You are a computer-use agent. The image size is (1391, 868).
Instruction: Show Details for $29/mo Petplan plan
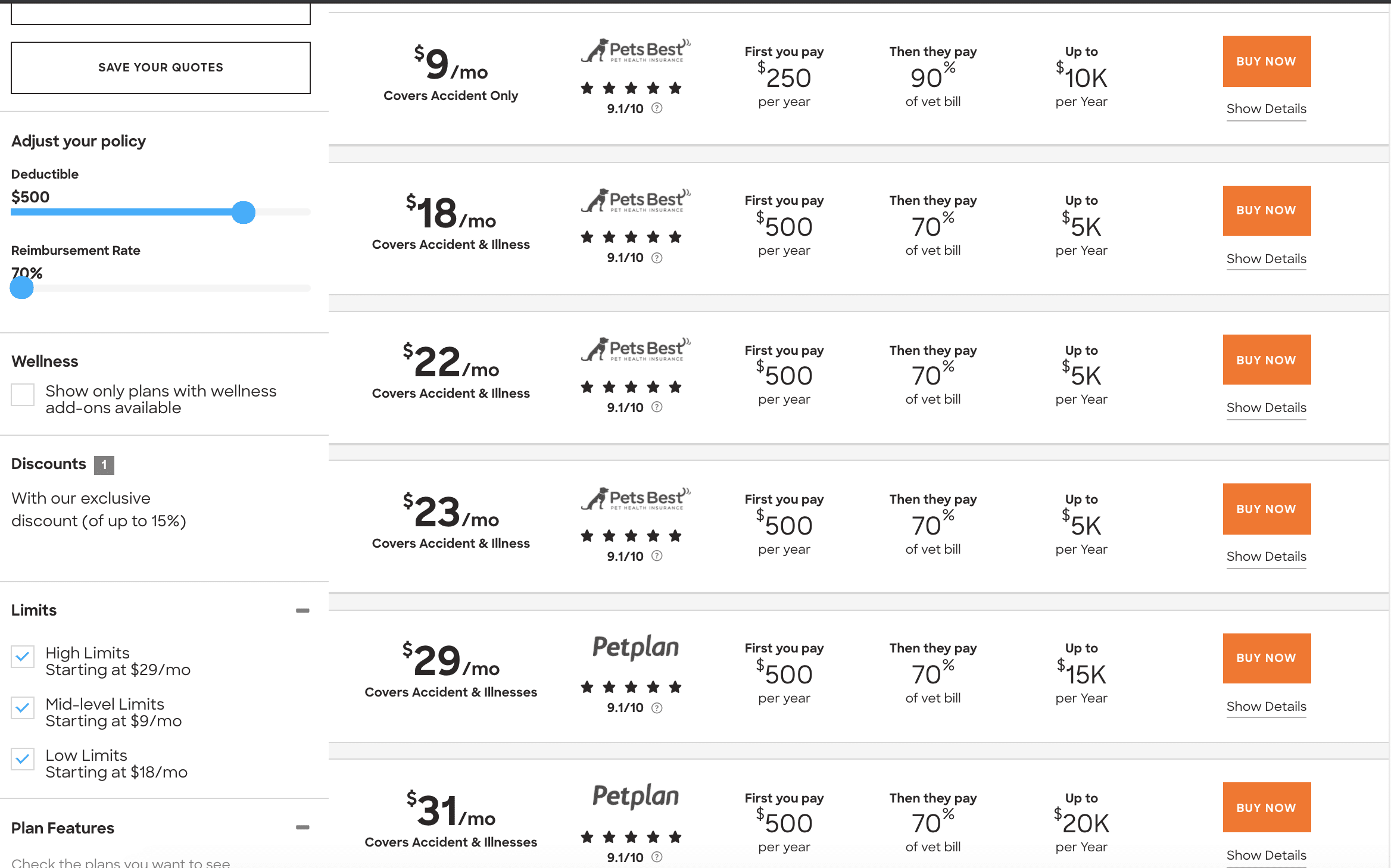tap(1266, 707)
